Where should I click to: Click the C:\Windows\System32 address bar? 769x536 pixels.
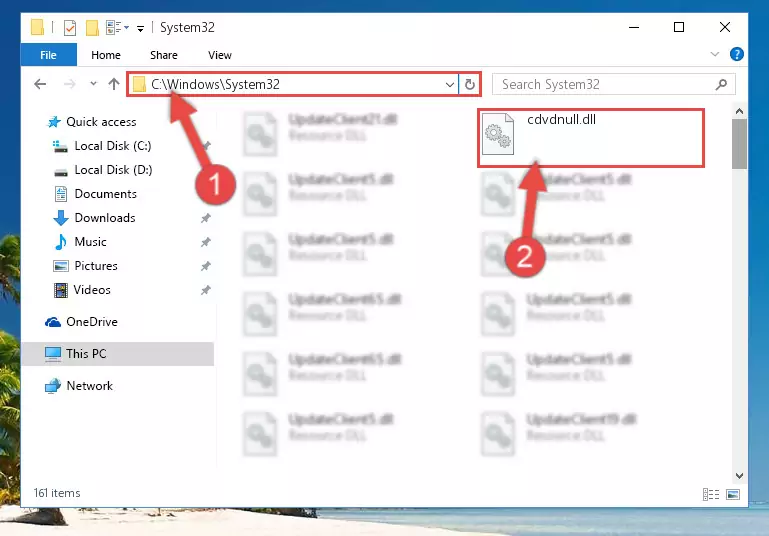tap(293, 84)
